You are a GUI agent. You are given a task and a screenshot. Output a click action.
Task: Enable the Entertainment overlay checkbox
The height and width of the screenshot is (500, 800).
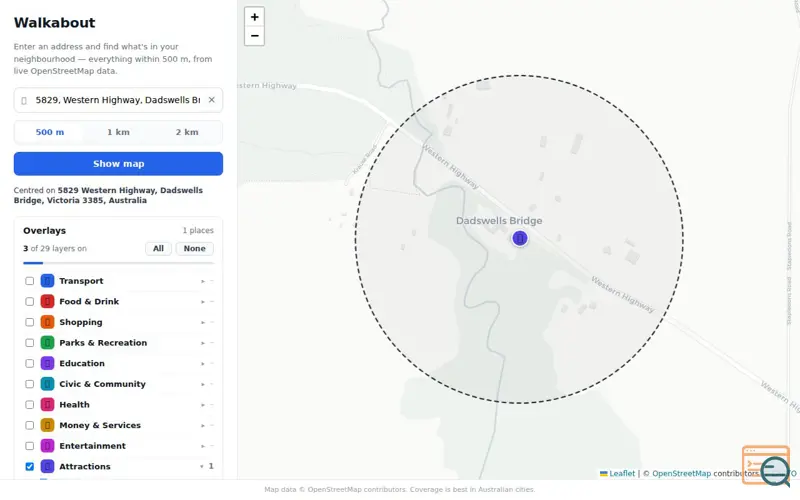coord(30,446)
